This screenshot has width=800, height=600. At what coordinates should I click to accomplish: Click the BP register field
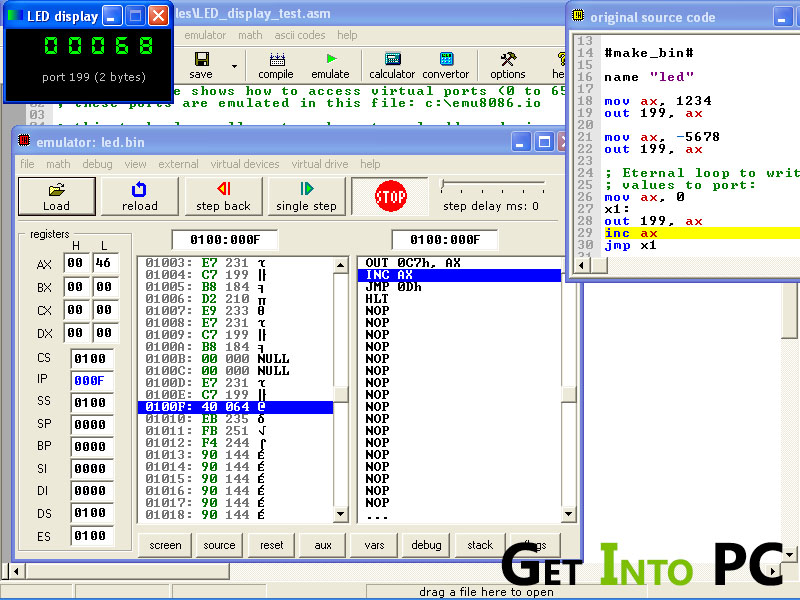point(91,446)
